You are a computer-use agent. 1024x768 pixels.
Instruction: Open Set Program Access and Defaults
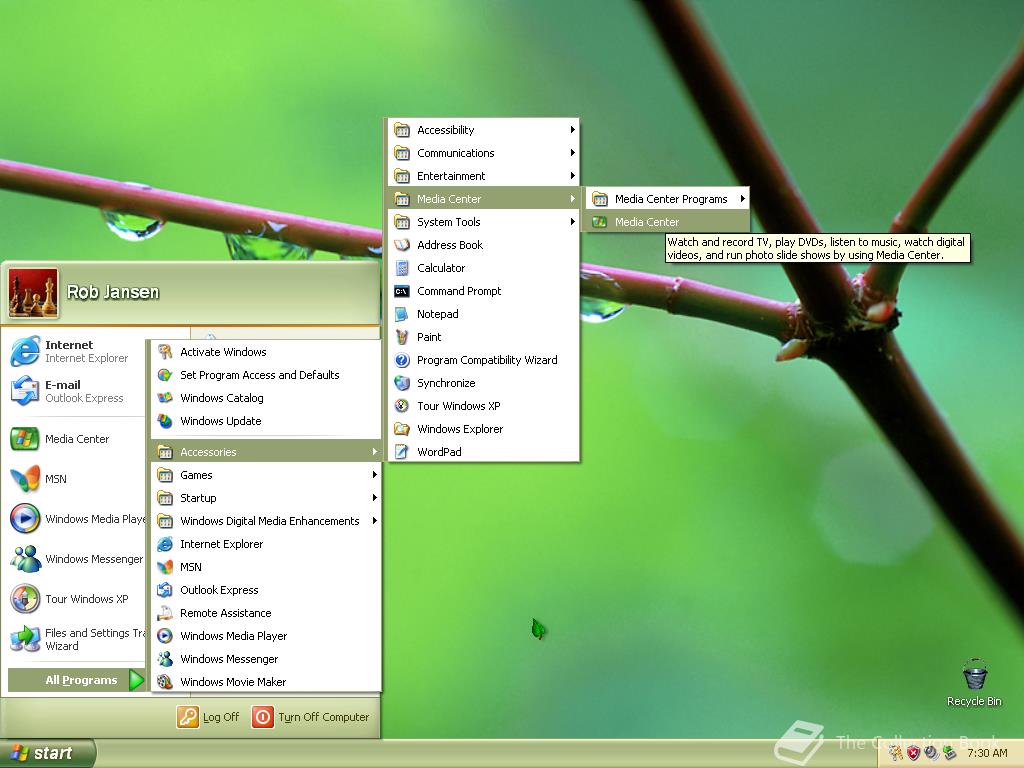click(266, 375)
